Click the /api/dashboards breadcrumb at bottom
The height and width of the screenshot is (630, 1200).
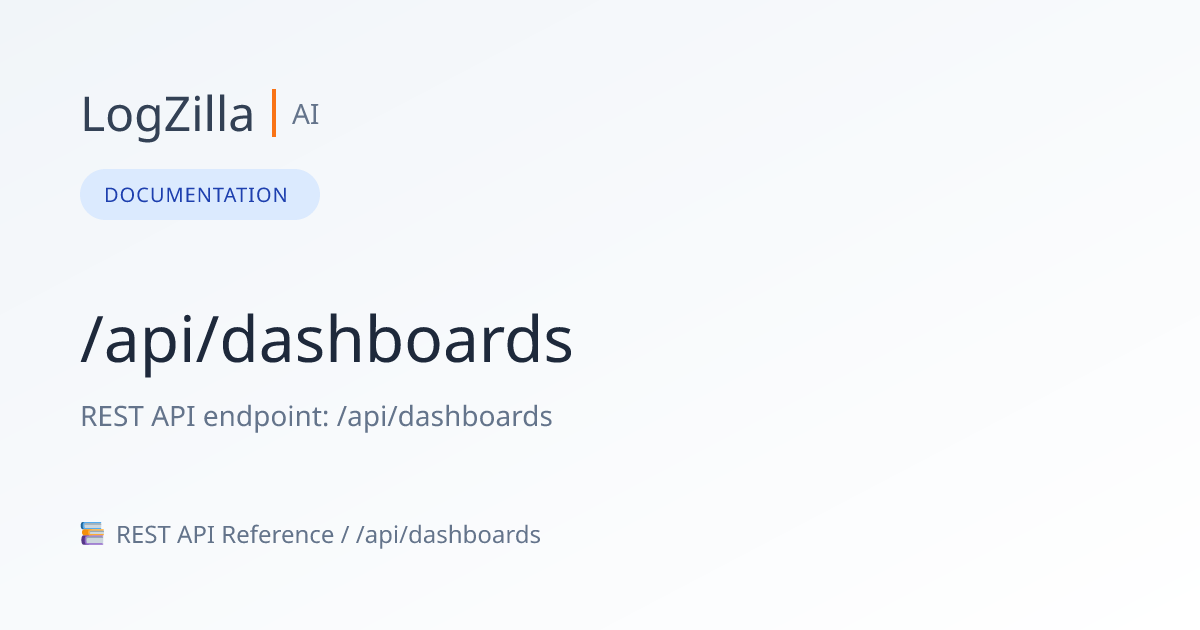[x=448, y=535]
